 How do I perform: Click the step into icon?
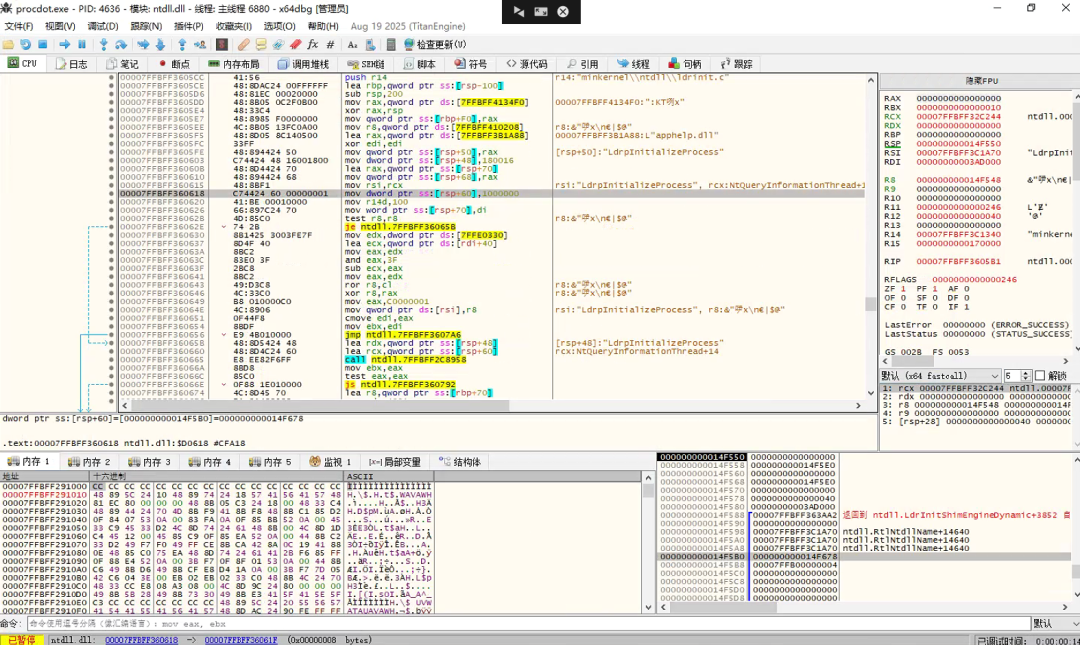click(x=104, y=45)
